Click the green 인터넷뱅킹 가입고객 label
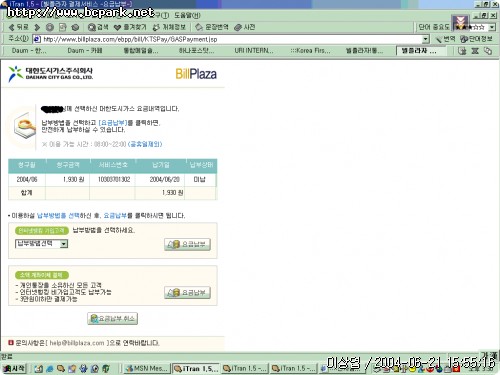The width and height of the screenshot is (500, 375). [42, 231]
